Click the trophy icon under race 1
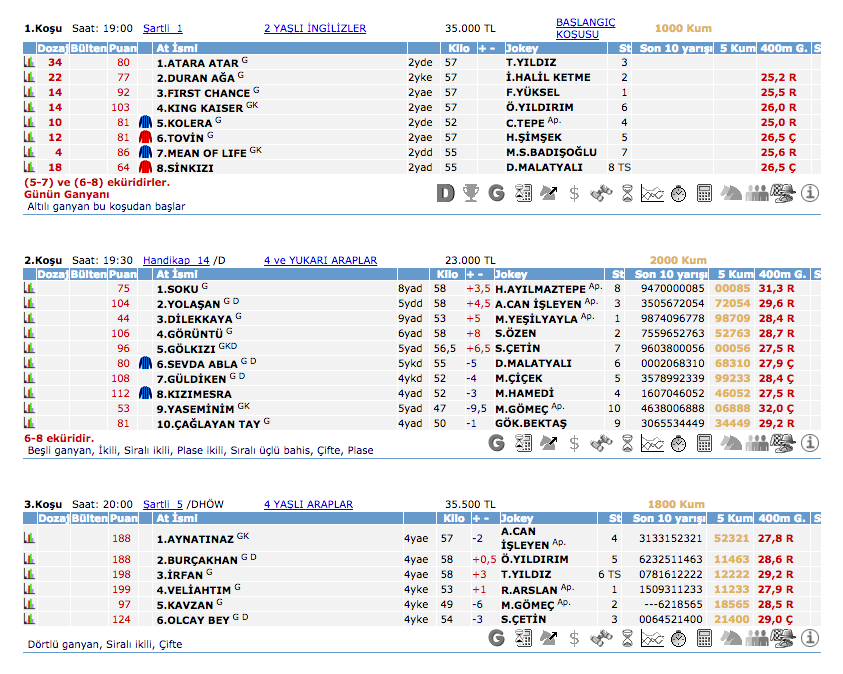 (x=471, y=193)
